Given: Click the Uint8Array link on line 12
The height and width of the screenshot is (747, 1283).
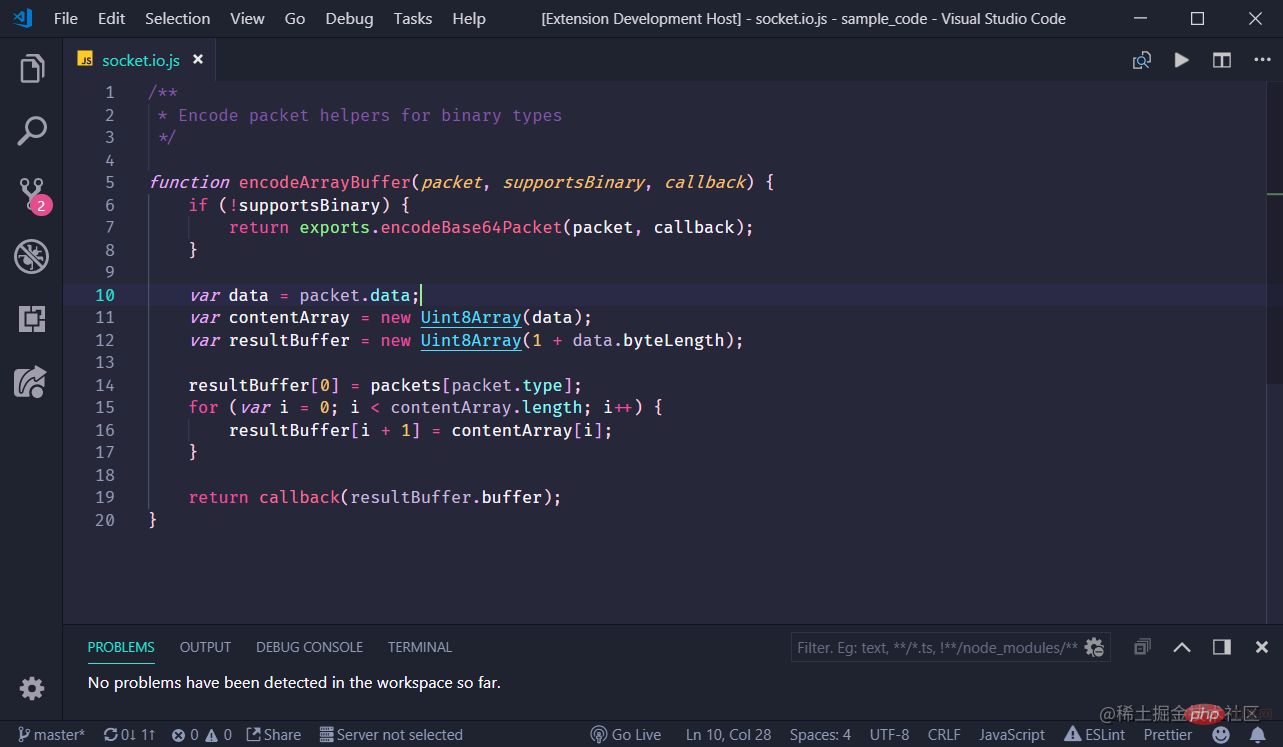Looking at the screenshot, I should pos(471,340).
